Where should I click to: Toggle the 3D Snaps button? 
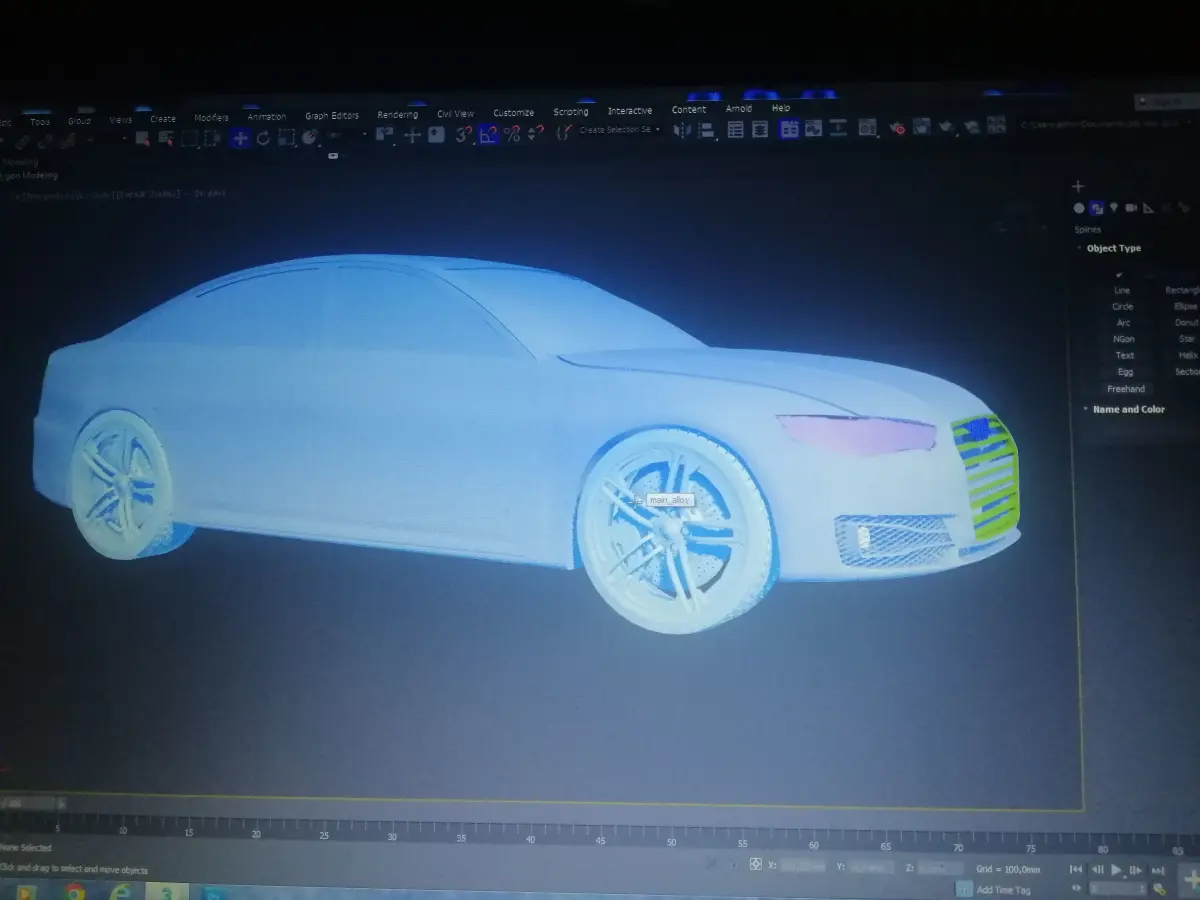pos(464,134)
